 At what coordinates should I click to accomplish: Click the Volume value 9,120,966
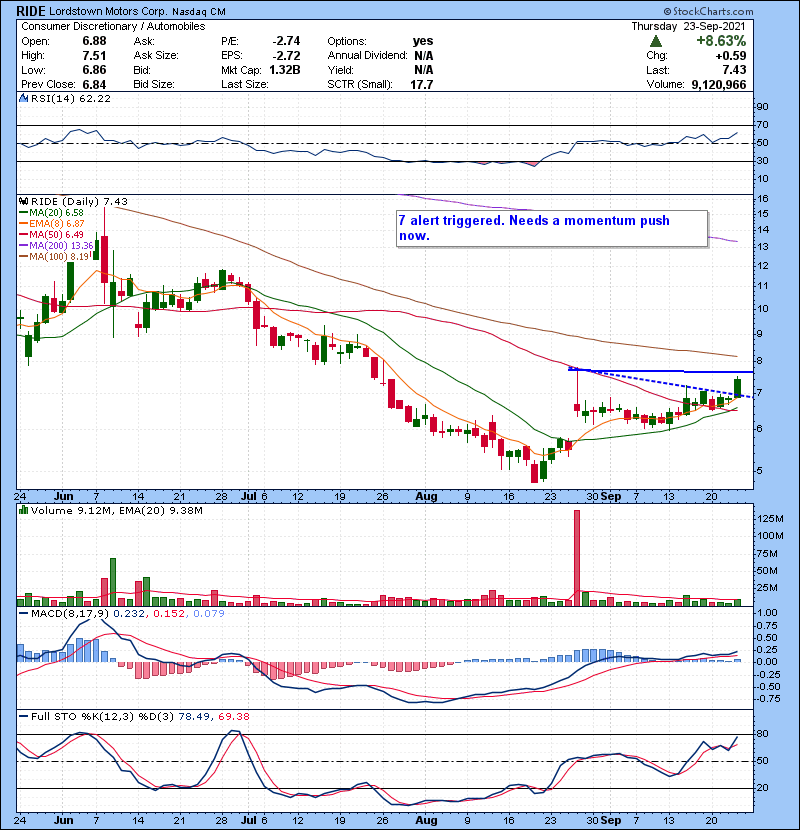point(719,85)
